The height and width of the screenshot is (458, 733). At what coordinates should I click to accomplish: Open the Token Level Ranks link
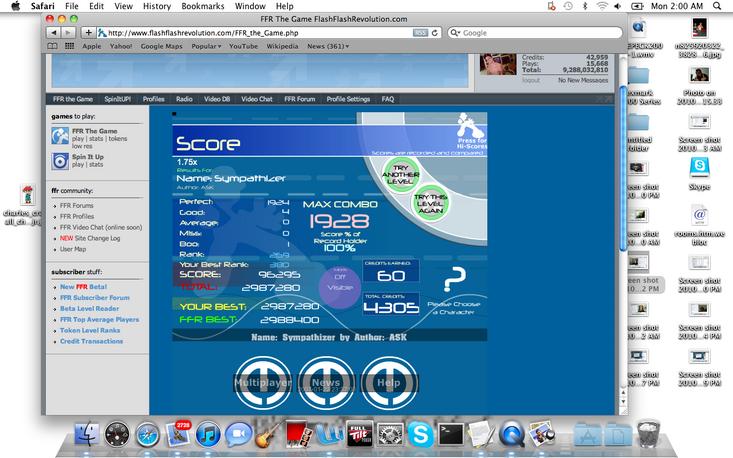[x=90, y=330]
